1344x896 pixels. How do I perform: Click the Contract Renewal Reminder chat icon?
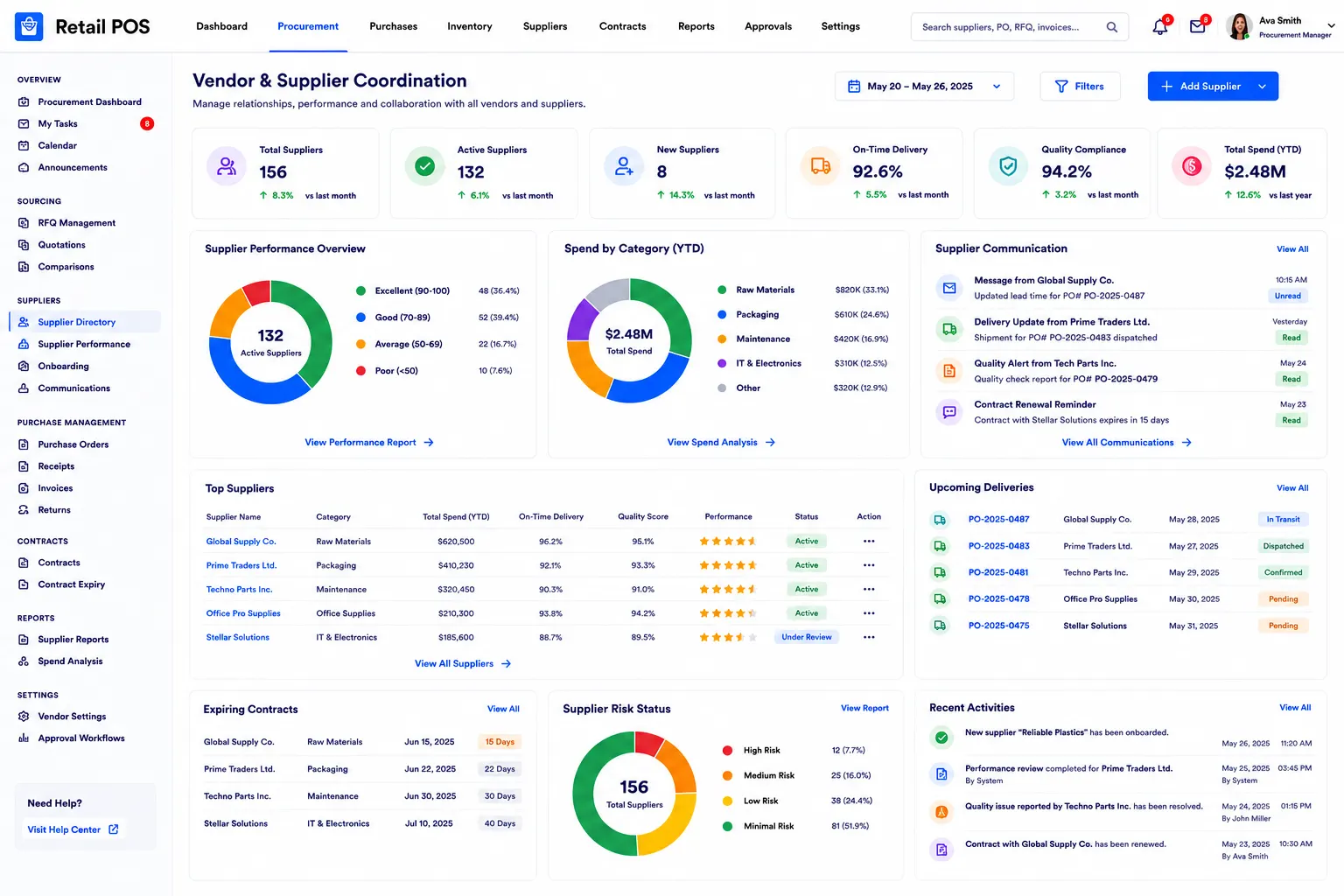point(949,412)
